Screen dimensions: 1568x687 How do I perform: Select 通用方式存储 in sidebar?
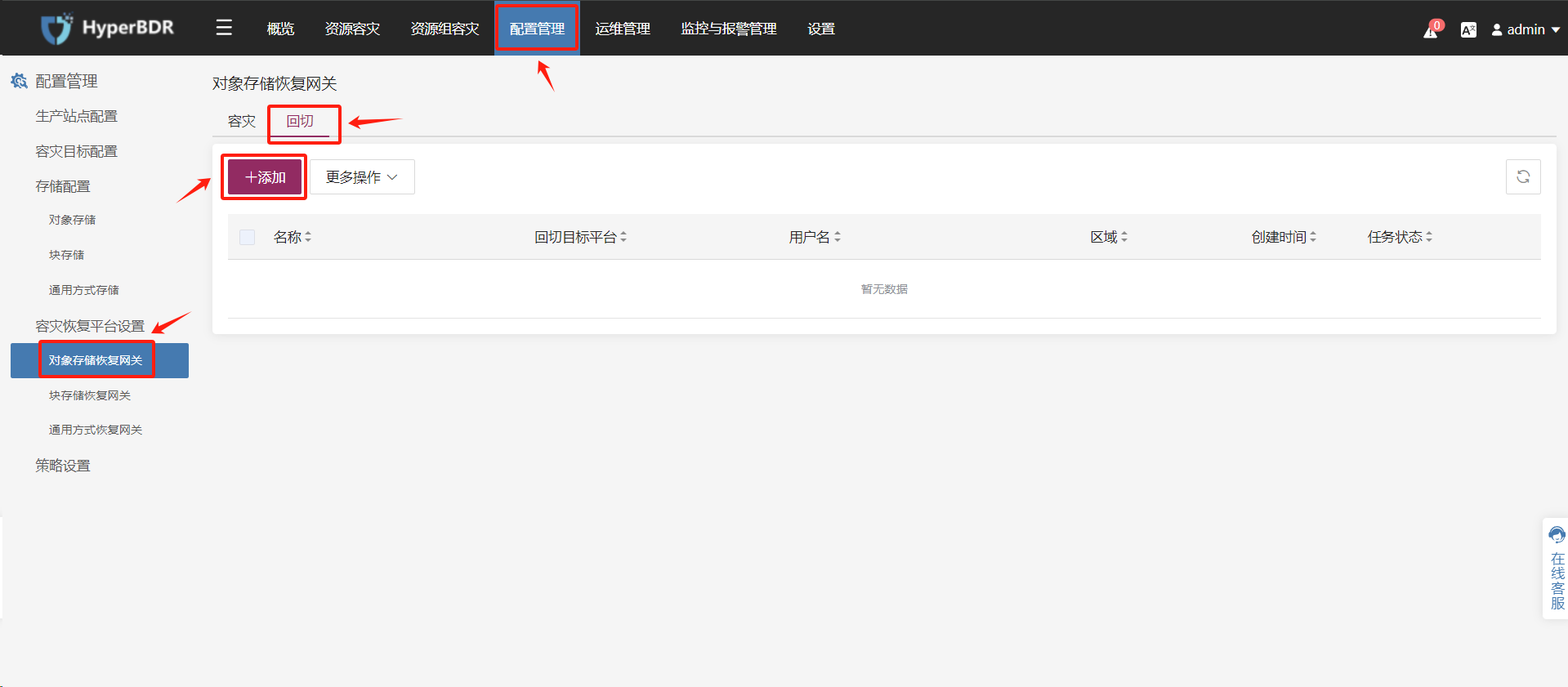tap(83, 290)
